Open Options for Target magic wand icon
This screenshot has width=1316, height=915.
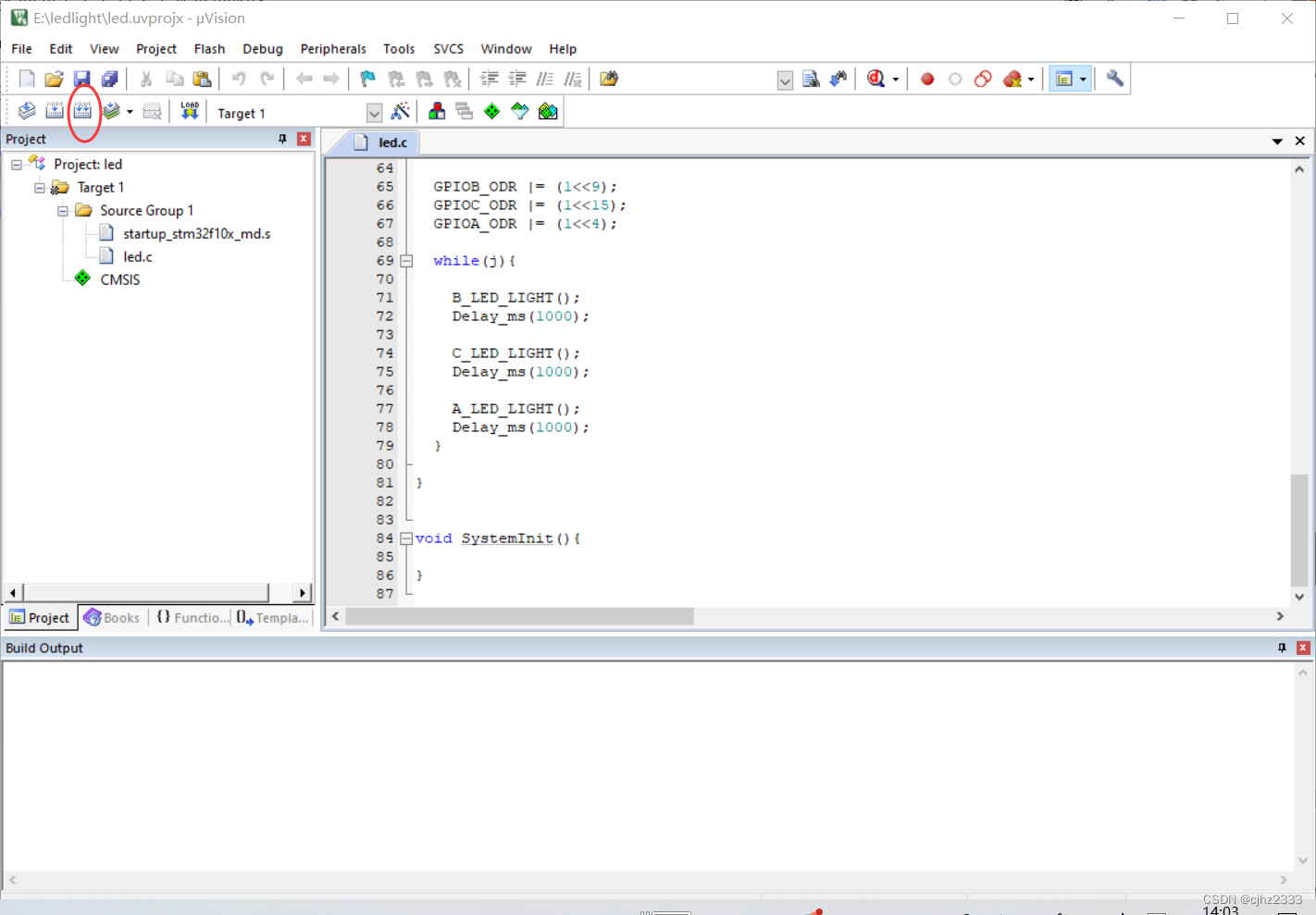[401, 112]
